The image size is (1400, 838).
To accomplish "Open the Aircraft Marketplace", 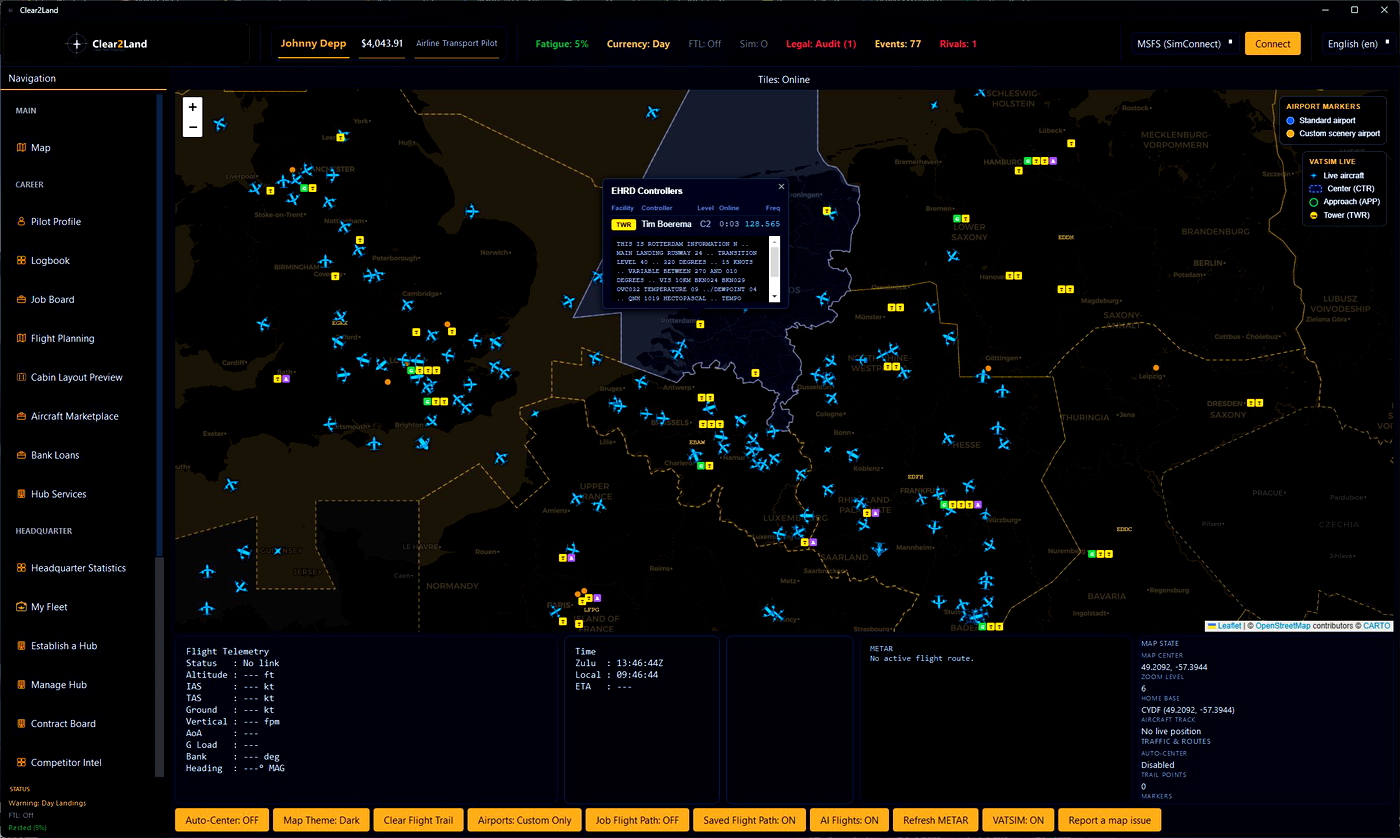I will click(67, 417).
